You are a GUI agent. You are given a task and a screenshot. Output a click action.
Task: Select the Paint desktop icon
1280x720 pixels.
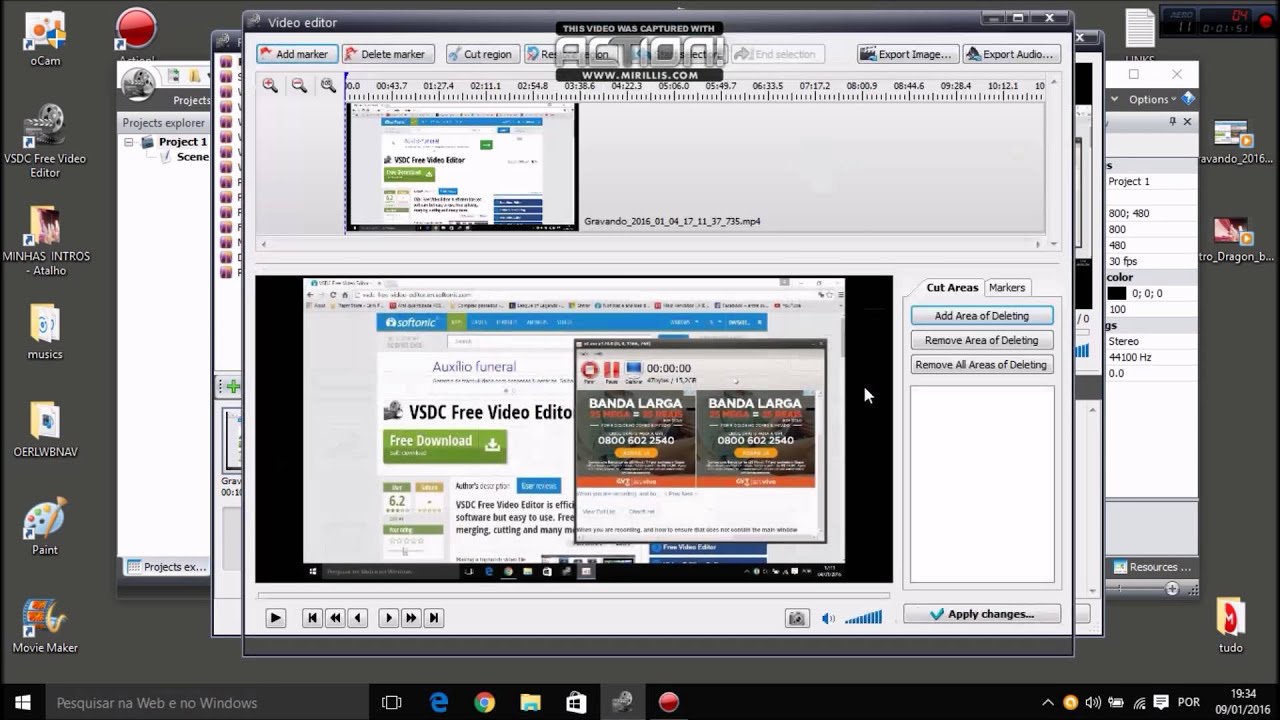click(45, 528)
